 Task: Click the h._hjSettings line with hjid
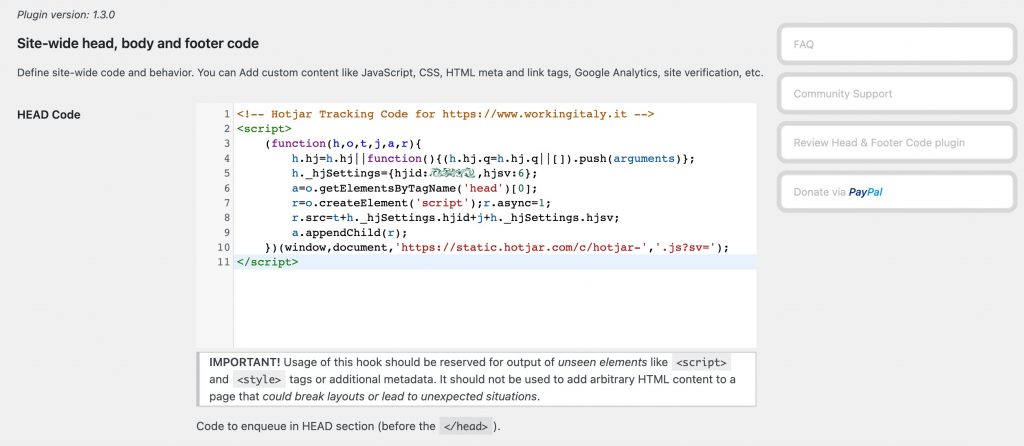[x=415, y=174]
